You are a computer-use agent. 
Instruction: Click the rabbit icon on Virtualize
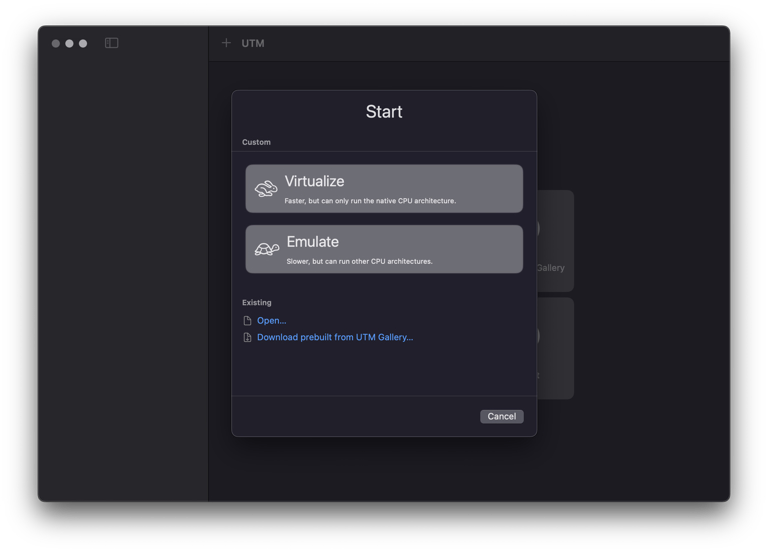click(266, 189)
